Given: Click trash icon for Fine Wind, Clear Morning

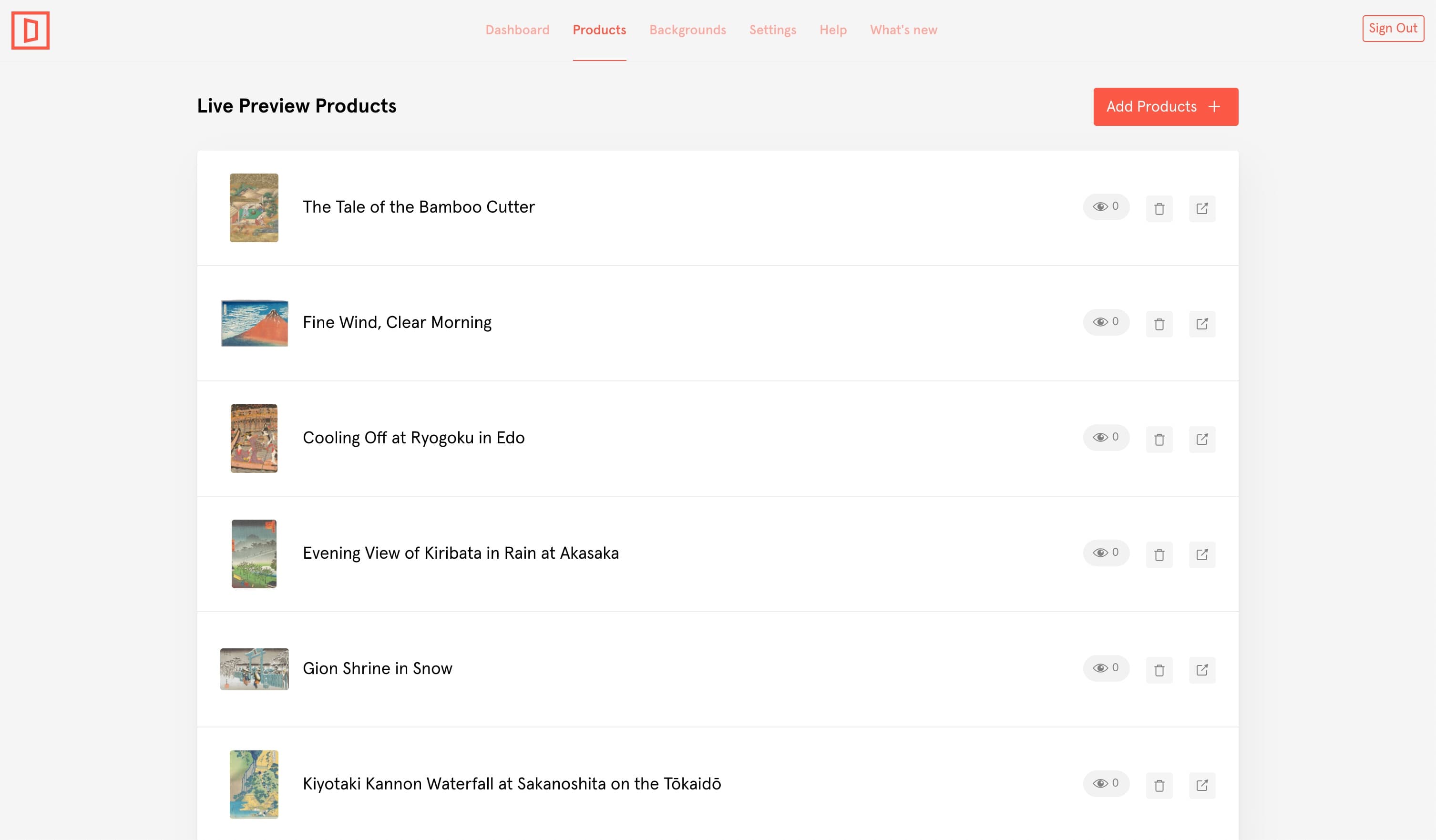Looking at the screenshot, I should click(1159, 324).
